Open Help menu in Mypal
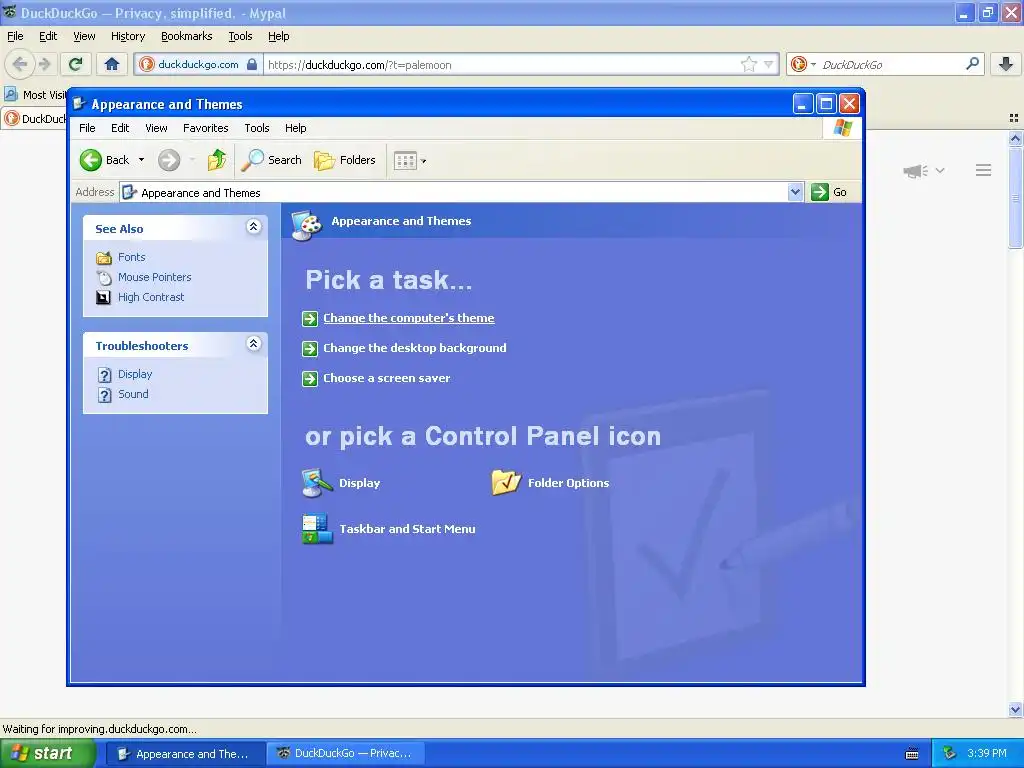The width and height of the screenshot is (1024, 768). 279,36
